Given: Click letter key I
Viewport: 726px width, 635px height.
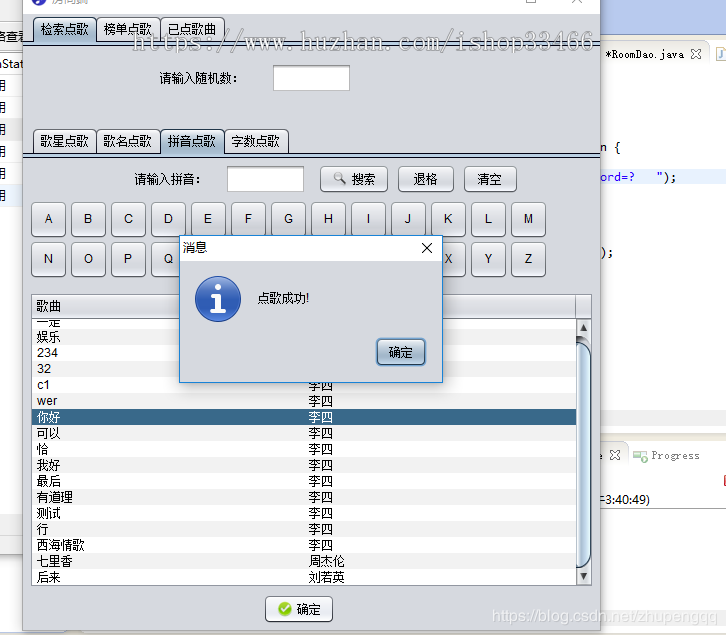Looking at the screenshot, I should tap(368, 219).
